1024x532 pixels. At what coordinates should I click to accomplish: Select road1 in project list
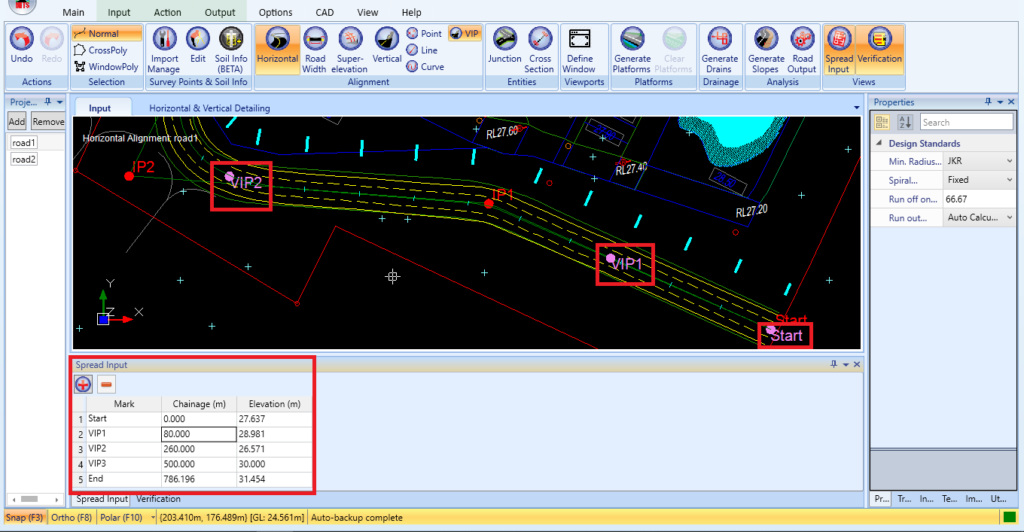pos(24,142)
